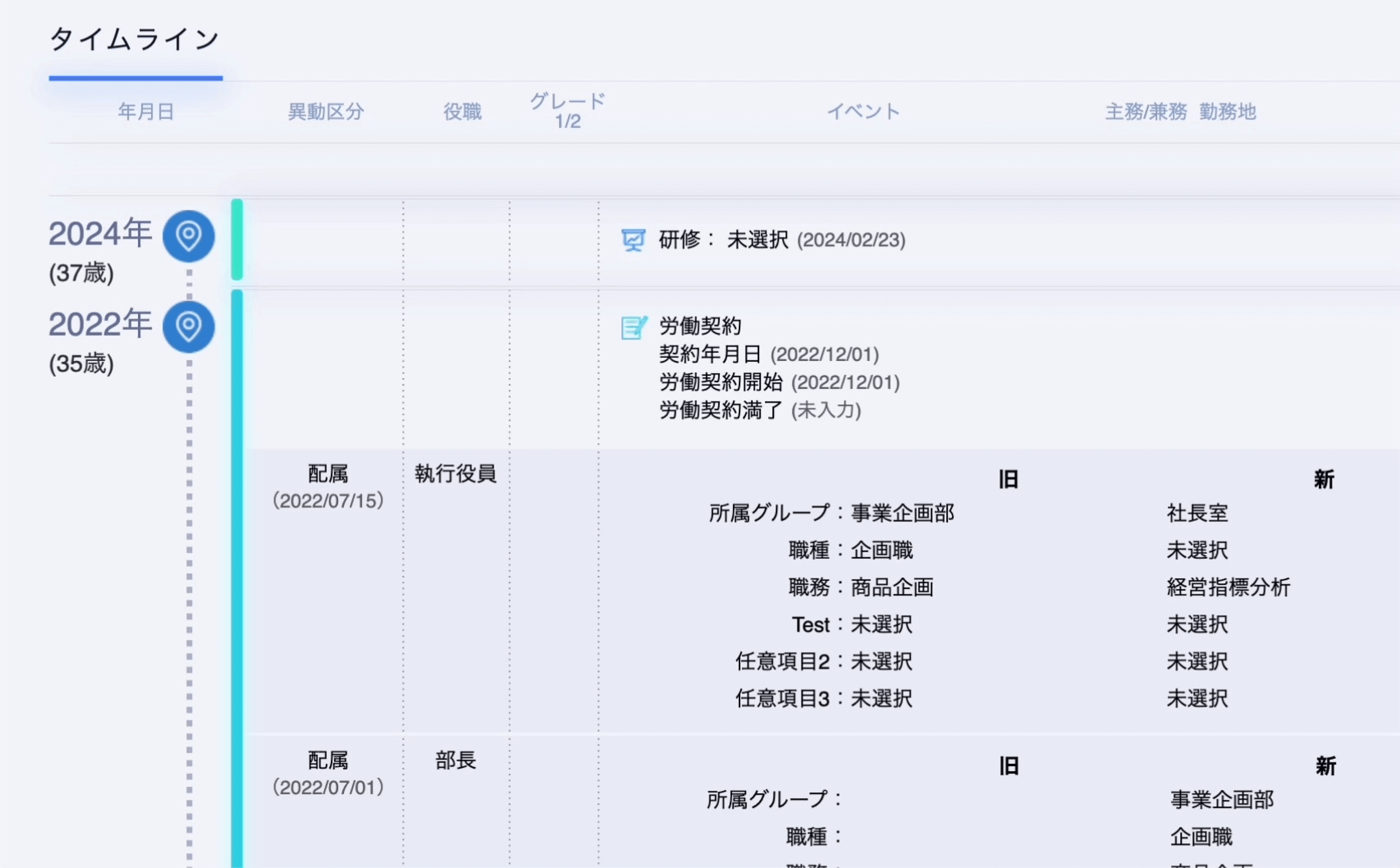
Task: Select 未選択 beside 職種 in new column
Action: 1197,550
